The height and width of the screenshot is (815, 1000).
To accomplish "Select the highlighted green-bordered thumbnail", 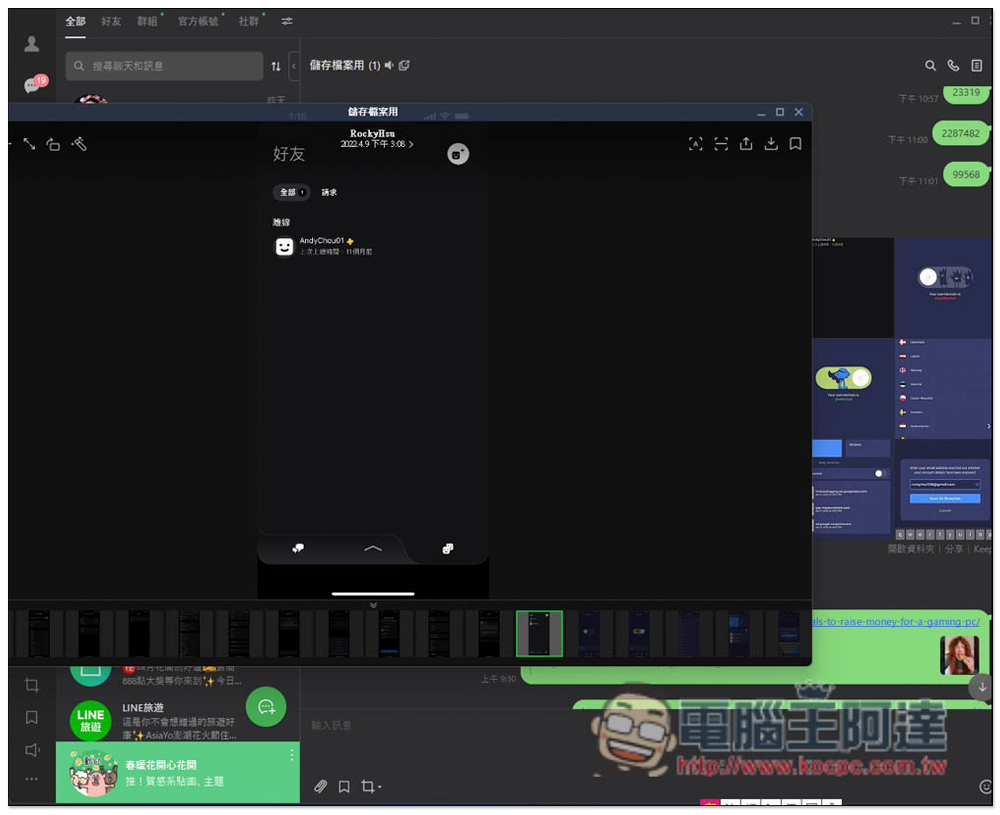I will [539, 633].
